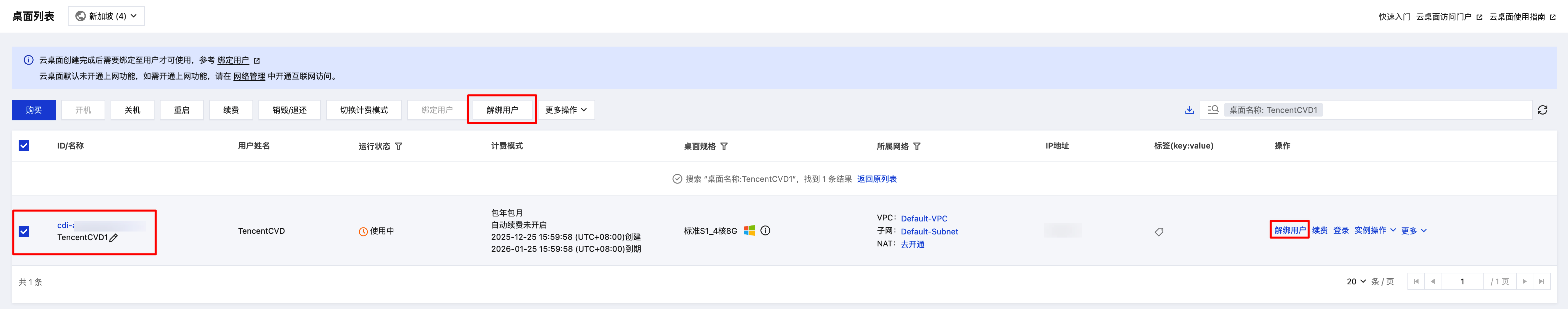This screenshot has height=309, width=1568.
Task: Click the Default-VPC link
Action: 924,218
